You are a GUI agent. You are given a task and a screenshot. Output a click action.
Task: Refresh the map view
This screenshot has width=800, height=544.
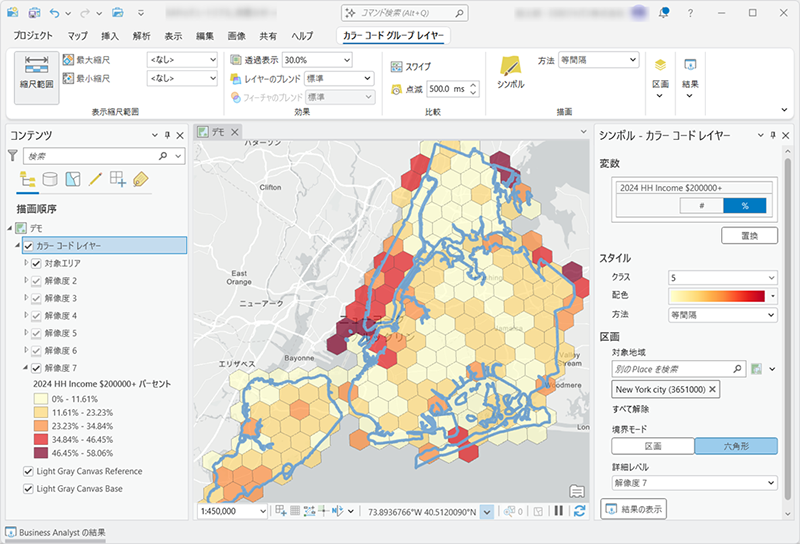[x=579, y=511]
